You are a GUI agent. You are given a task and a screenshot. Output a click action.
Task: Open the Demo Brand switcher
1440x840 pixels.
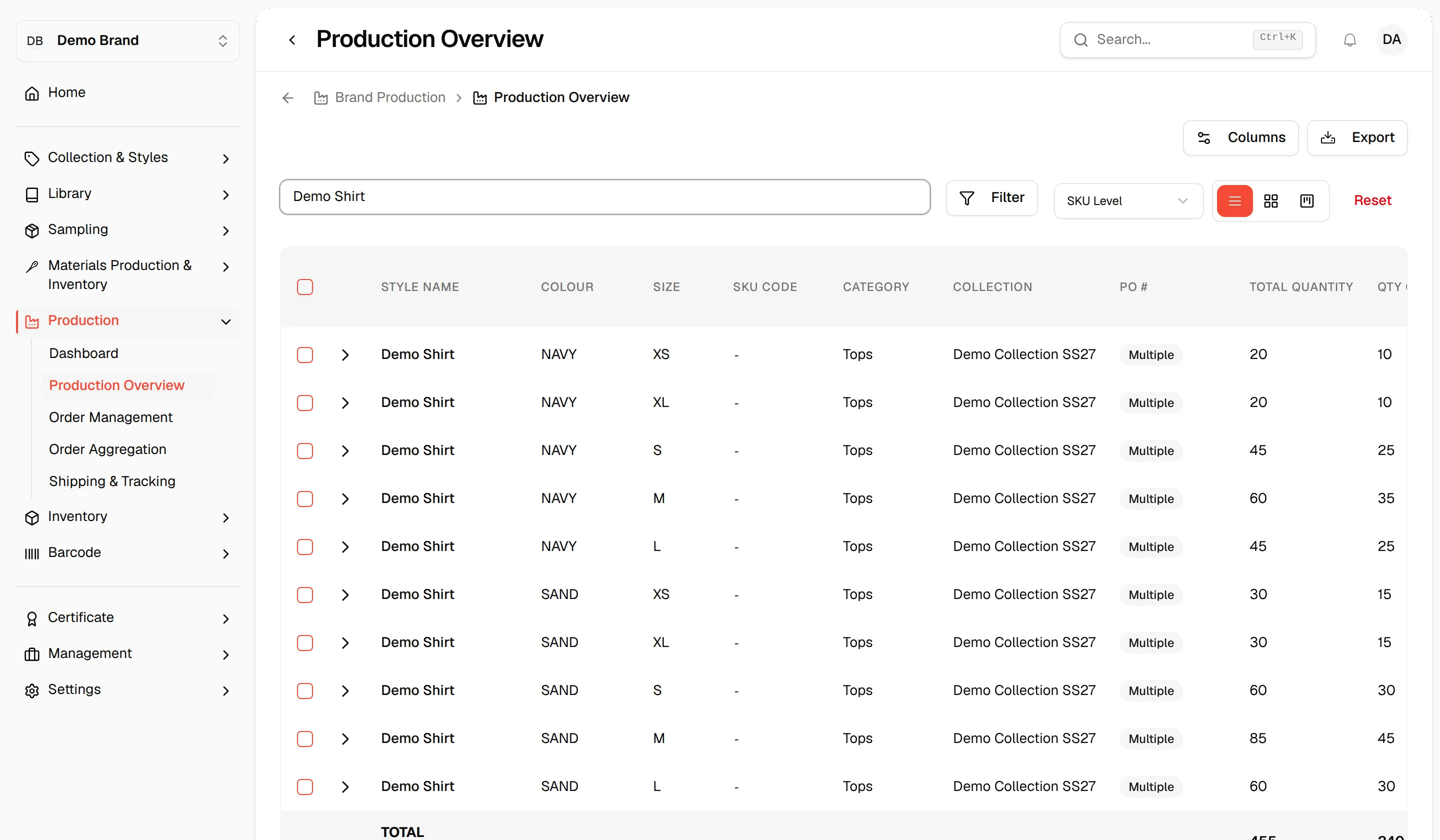pos(127,40)
